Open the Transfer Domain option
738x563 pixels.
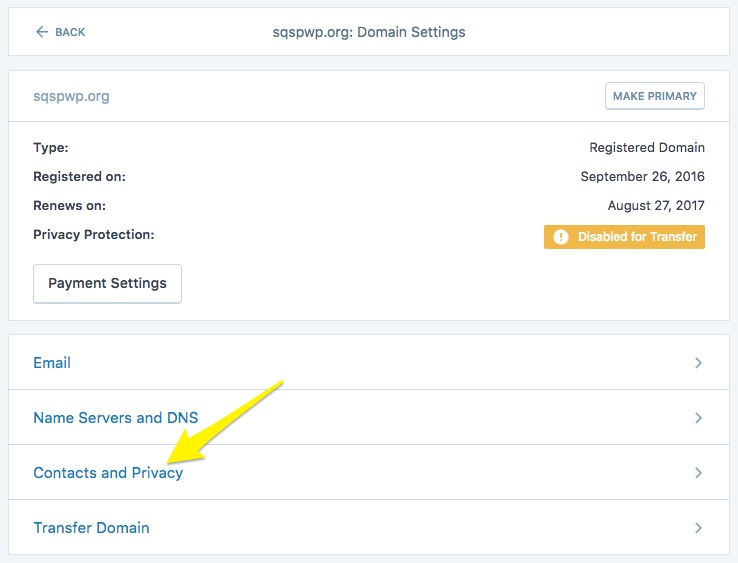pyautogui.click(x=91, y=528)
